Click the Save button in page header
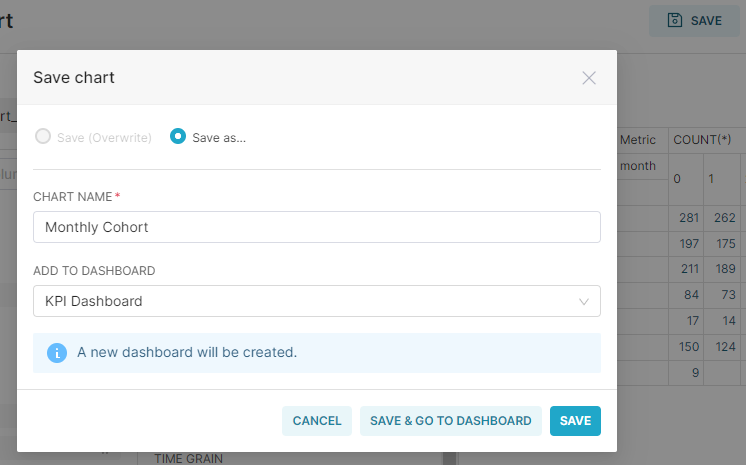 [694, 20]
